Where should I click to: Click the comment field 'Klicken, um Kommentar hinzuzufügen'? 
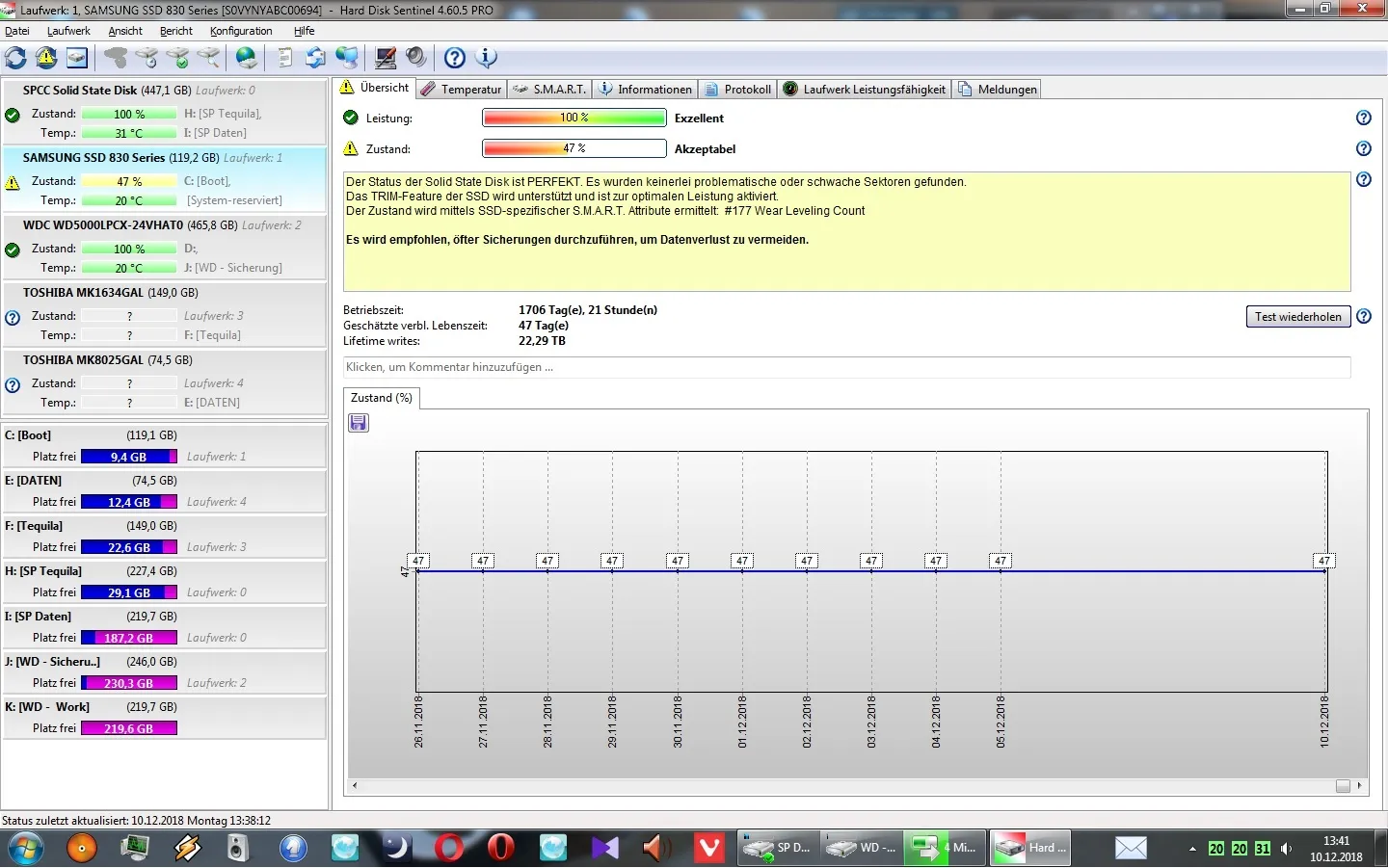(846, 367)
